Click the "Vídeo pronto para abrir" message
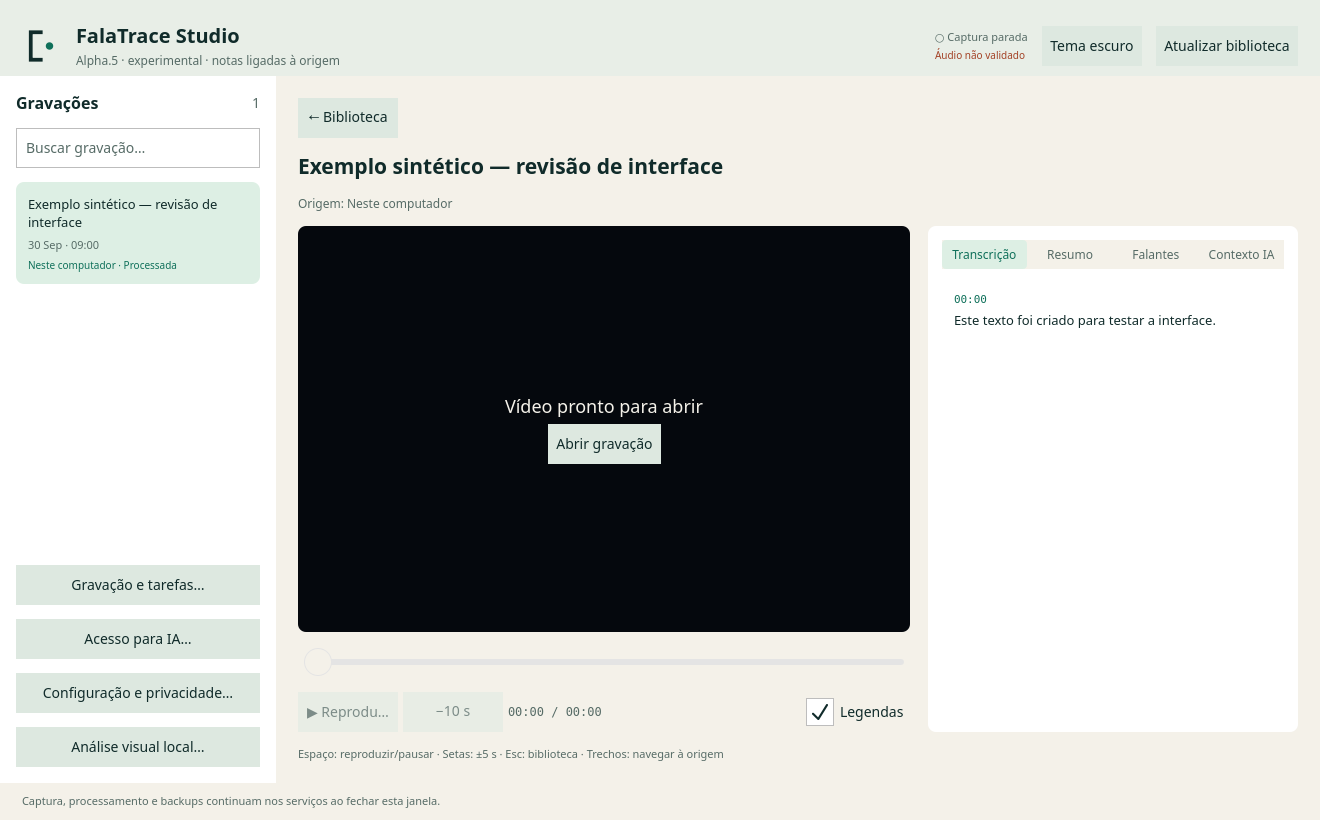Image resolution: width=1320 pixels, height=820 pixels. 604,407
